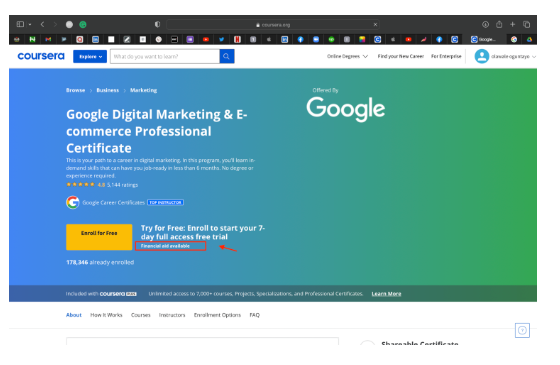The image size is (560, 365).
Task: Show the browser downloads icon
Action: point(485,24)
